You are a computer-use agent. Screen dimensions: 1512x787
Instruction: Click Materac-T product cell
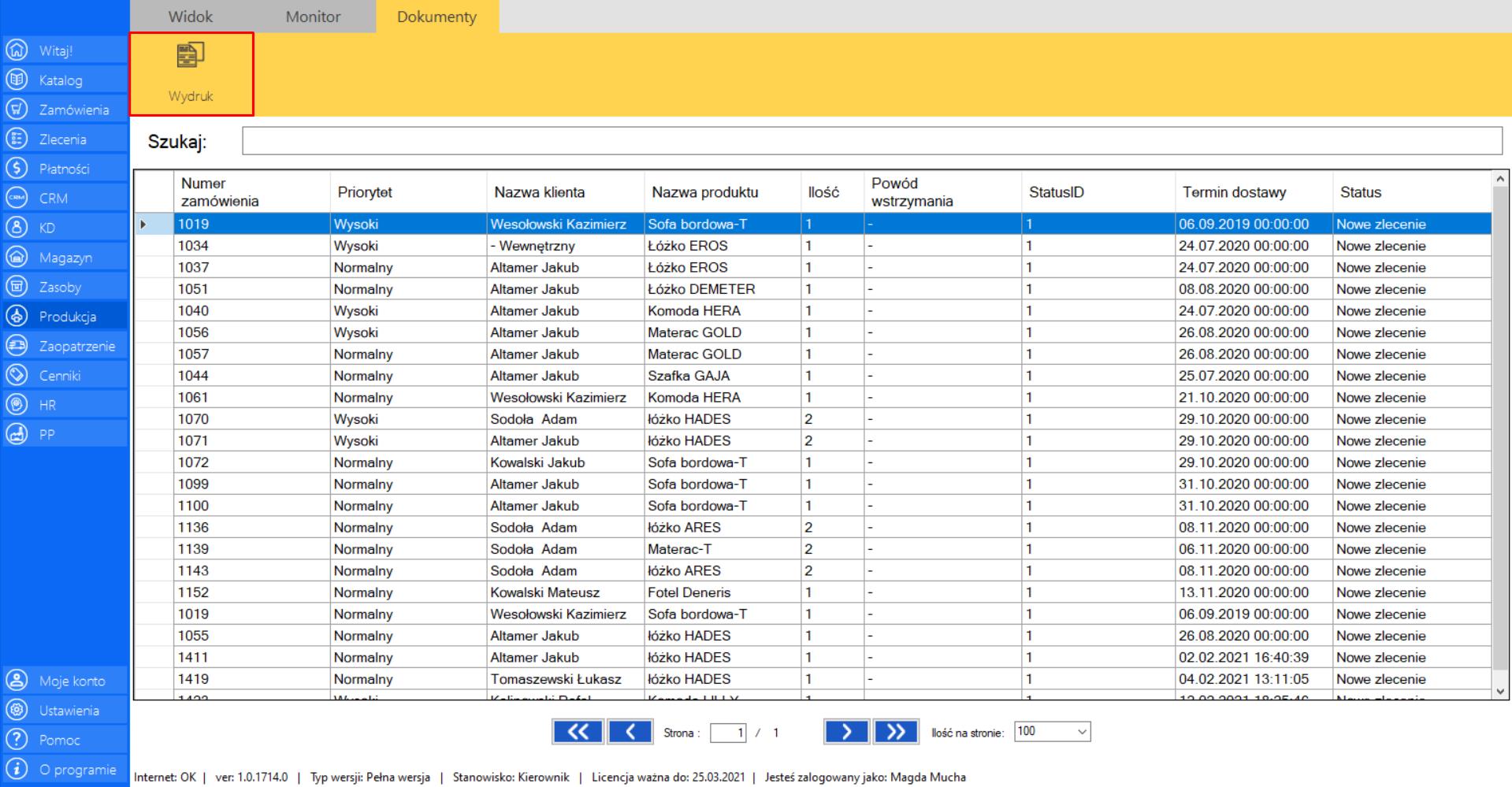[x=723, y=549]
